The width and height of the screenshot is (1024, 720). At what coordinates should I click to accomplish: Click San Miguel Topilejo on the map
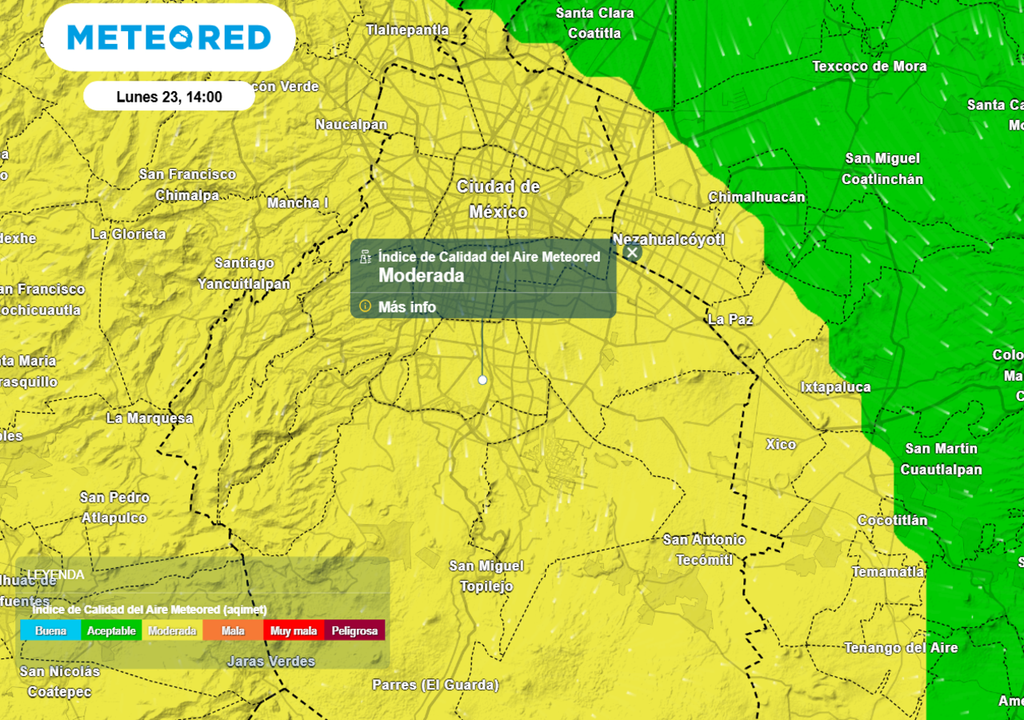[487, 576]
